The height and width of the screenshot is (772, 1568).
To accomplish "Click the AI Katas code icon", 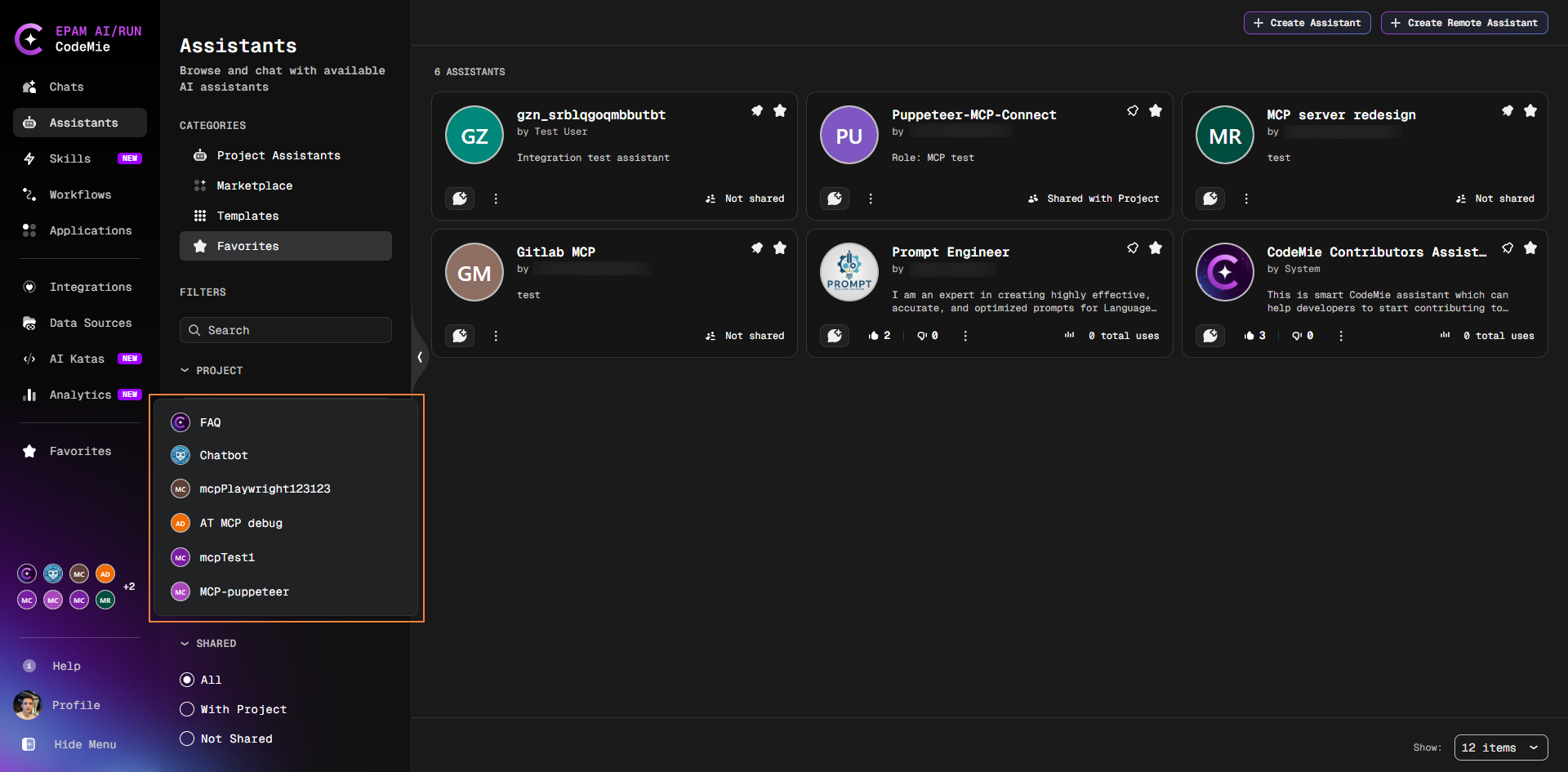I will pyautogui.click(x=29, y=359).
